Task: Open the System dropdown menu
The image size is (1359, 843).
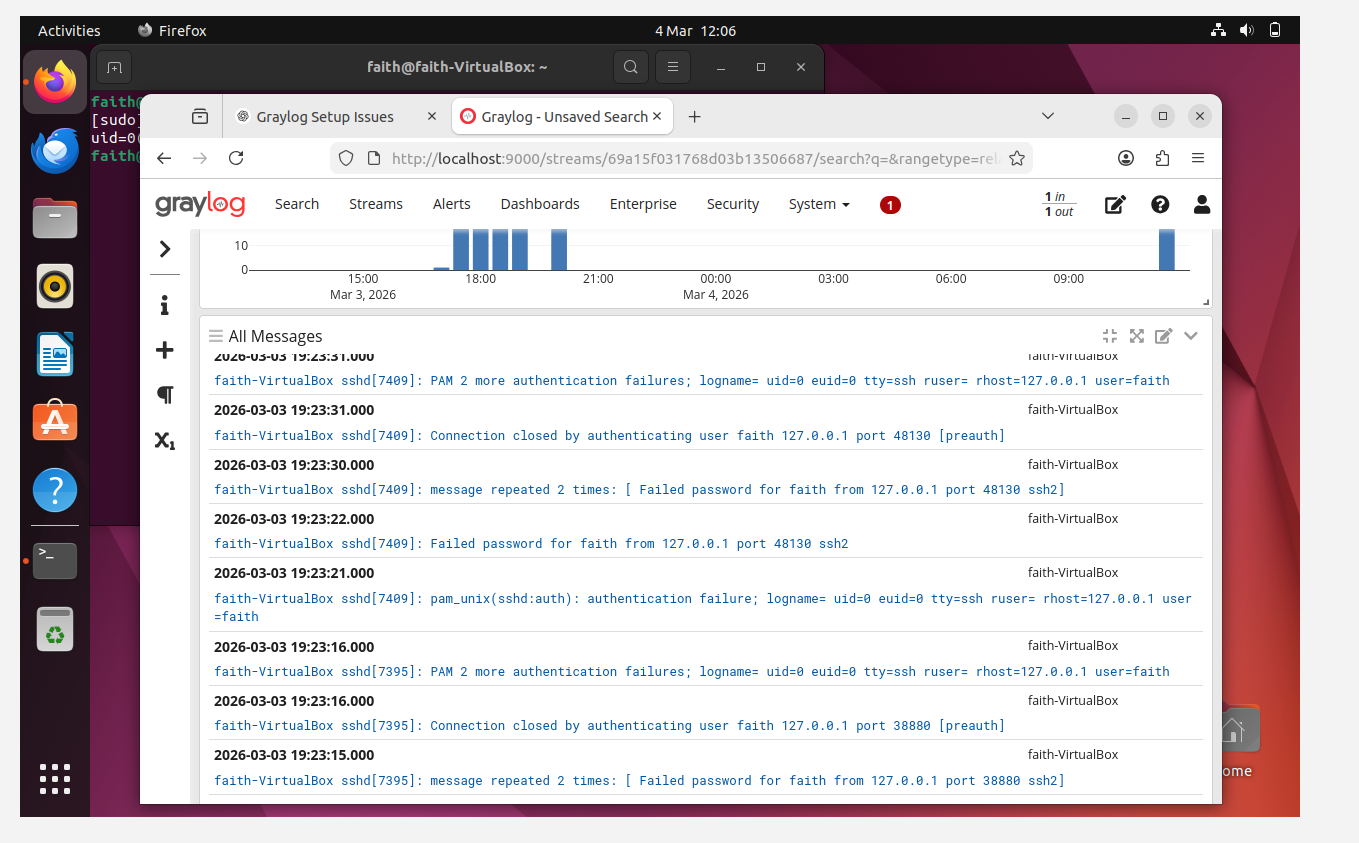Action: coord(819,204)
